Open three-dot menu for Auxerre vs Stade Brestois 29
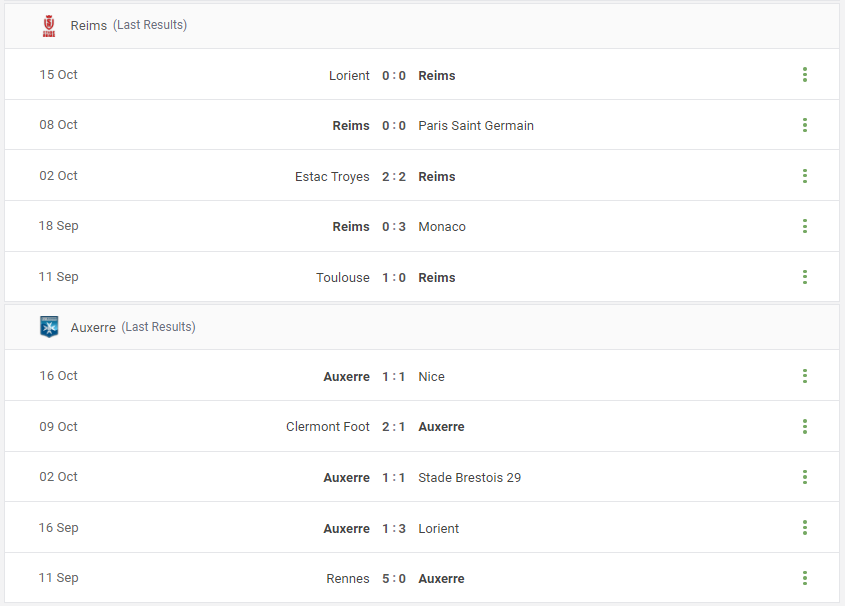The image size is (845, 606). [805, 477]
